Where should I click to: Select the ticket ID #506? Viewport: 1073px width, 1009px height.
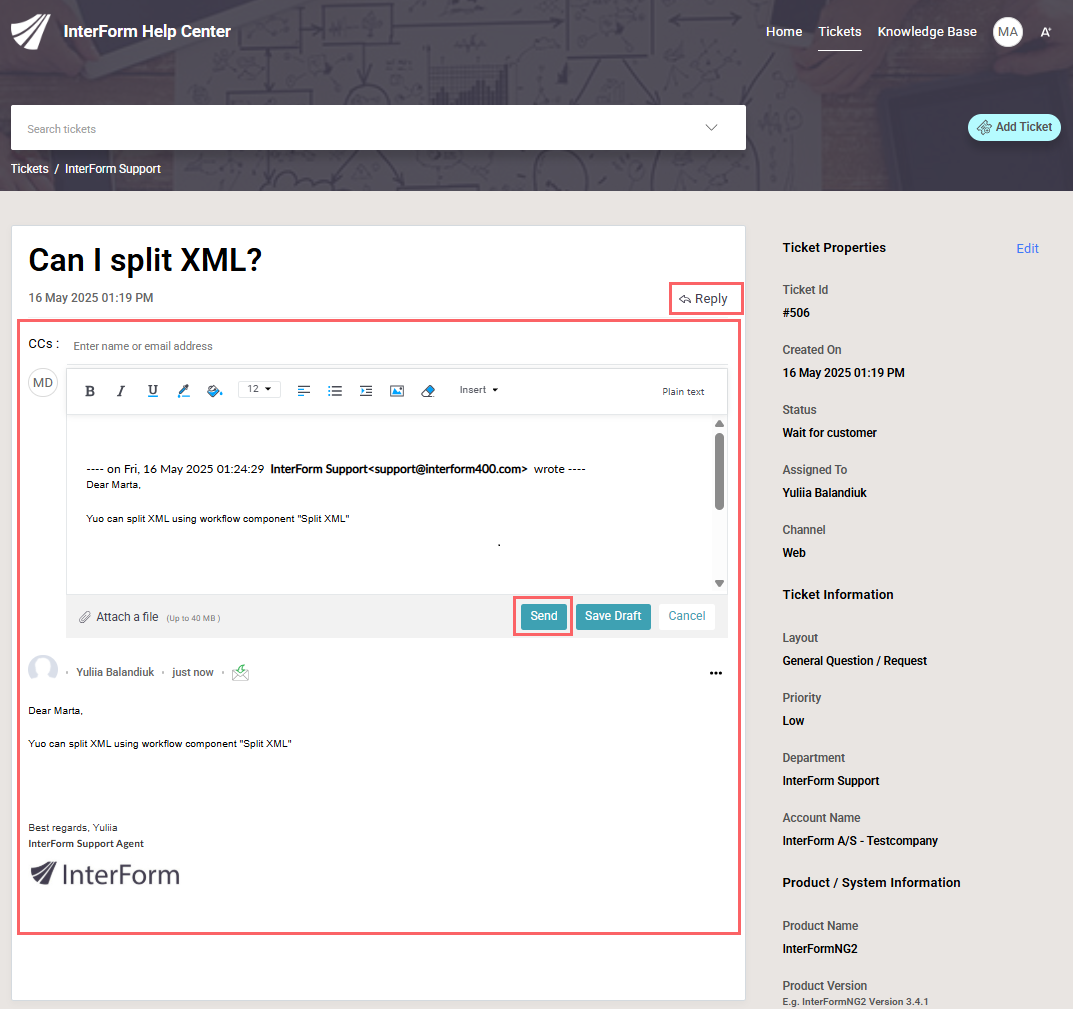tap(796, 313)
